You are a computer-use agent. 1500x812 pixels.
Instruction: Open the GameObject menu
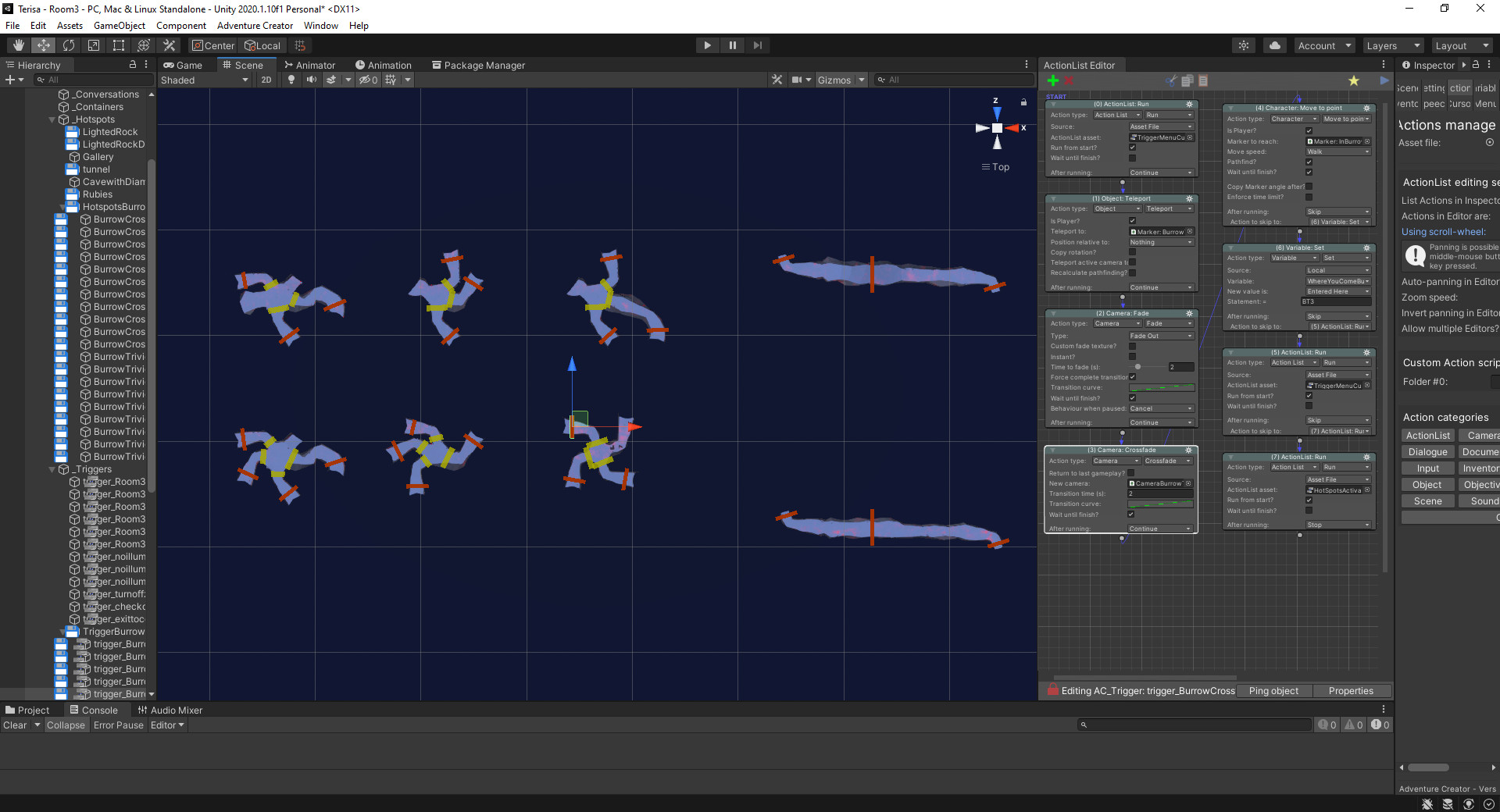coord(120,26)
